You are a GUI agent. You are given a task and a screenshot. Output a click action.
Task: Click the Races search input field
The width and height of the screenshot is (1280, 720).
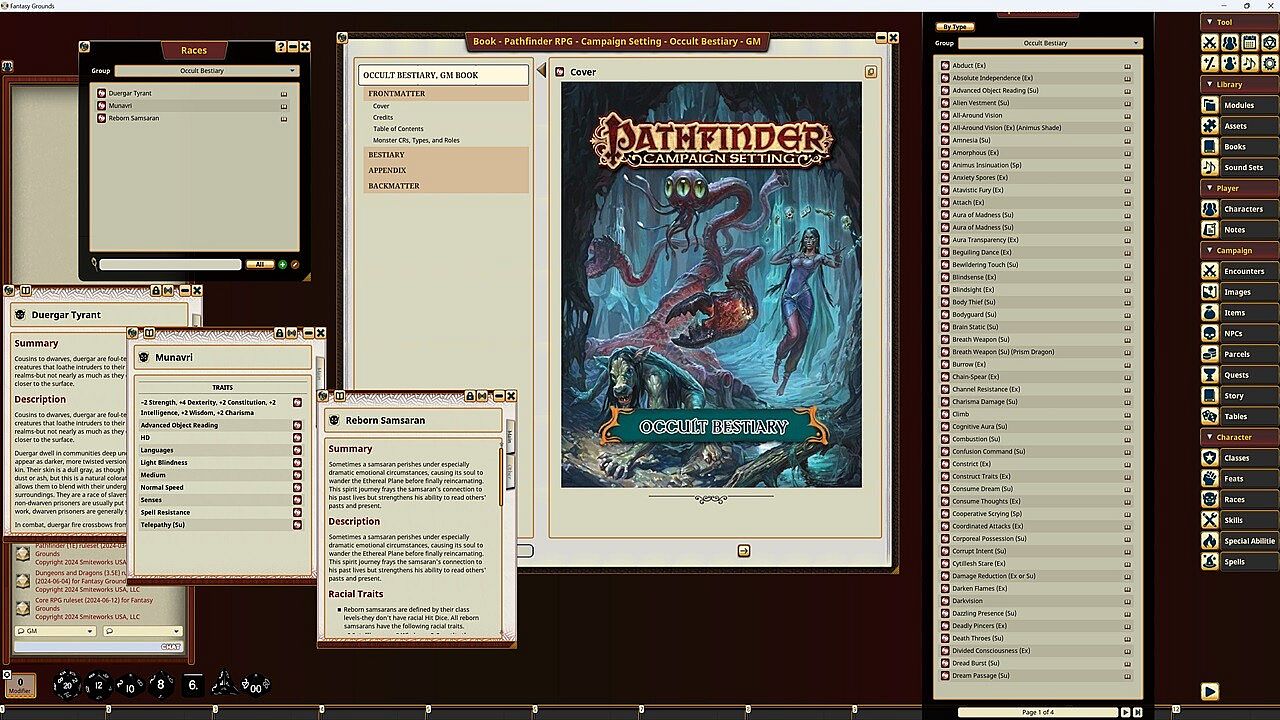point(170,265)
